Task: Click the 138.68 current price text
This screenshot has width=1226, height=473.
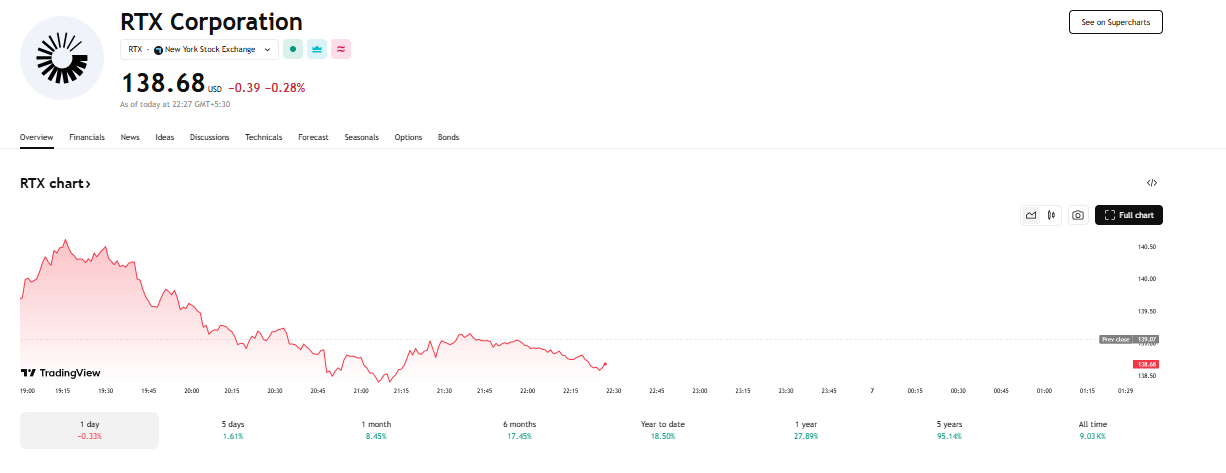Action: pyautogui.click(x=163, y=83)
